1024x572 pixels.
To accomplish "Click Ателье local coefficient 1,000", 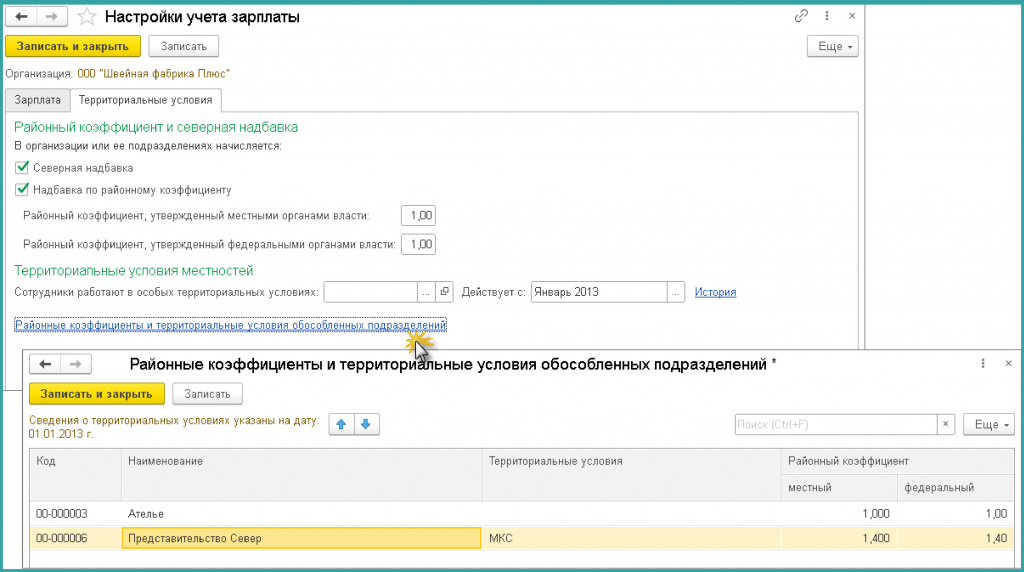I will click(x=839, y=514).
